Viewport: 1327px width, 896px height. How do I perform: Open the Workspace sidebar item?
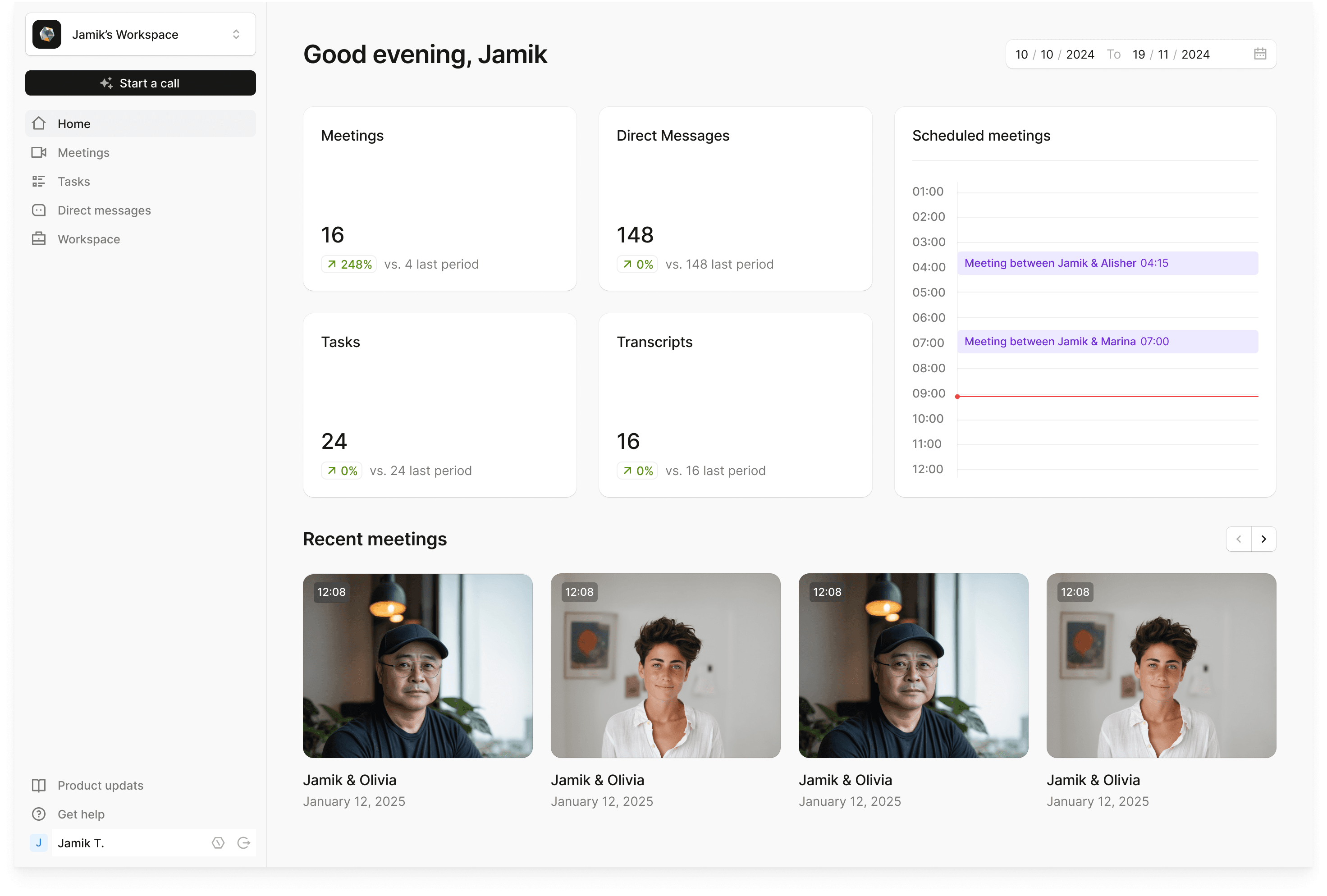click(88, 239)
